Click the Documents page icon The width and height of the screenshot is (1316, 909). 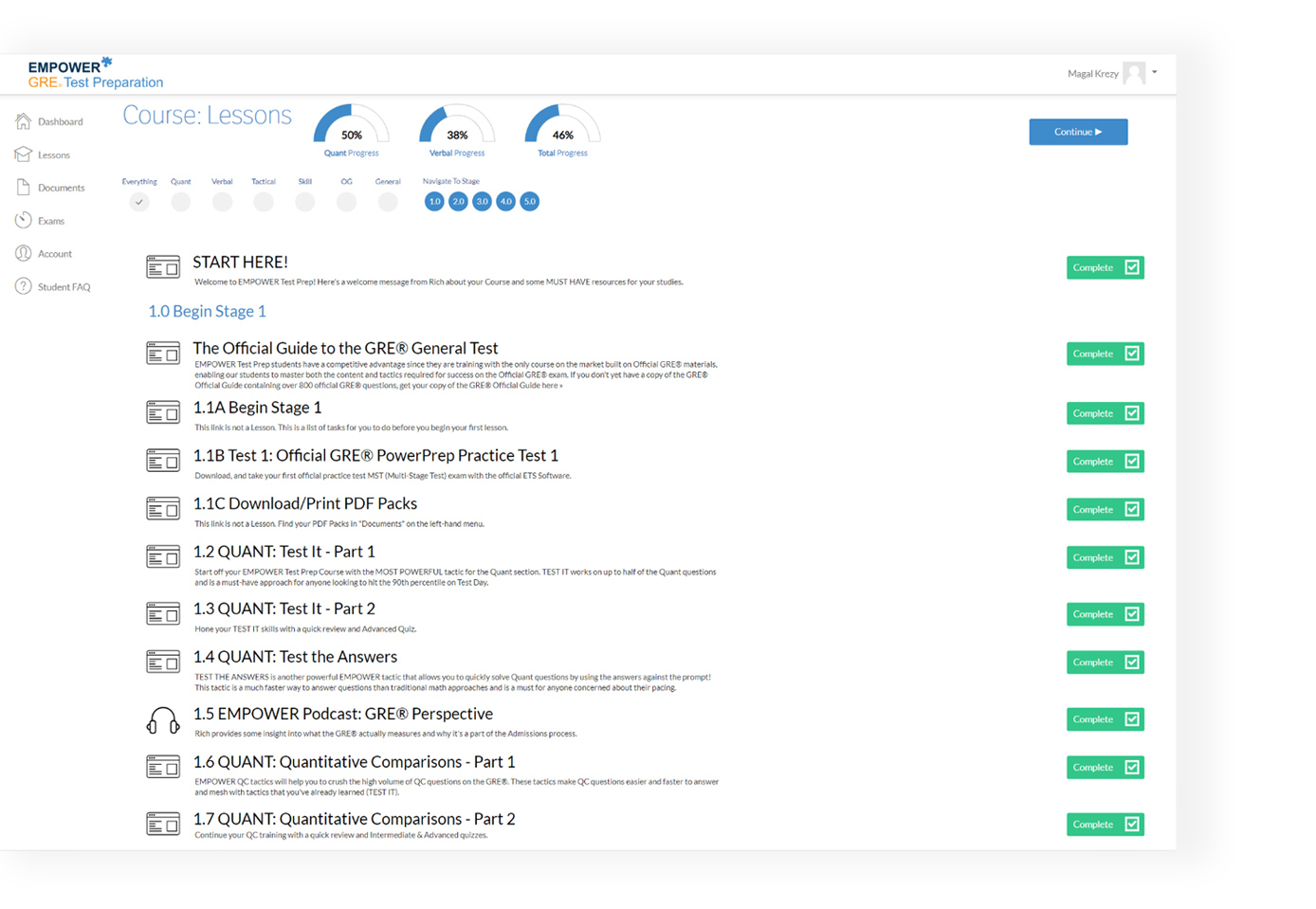pos(24,188)
